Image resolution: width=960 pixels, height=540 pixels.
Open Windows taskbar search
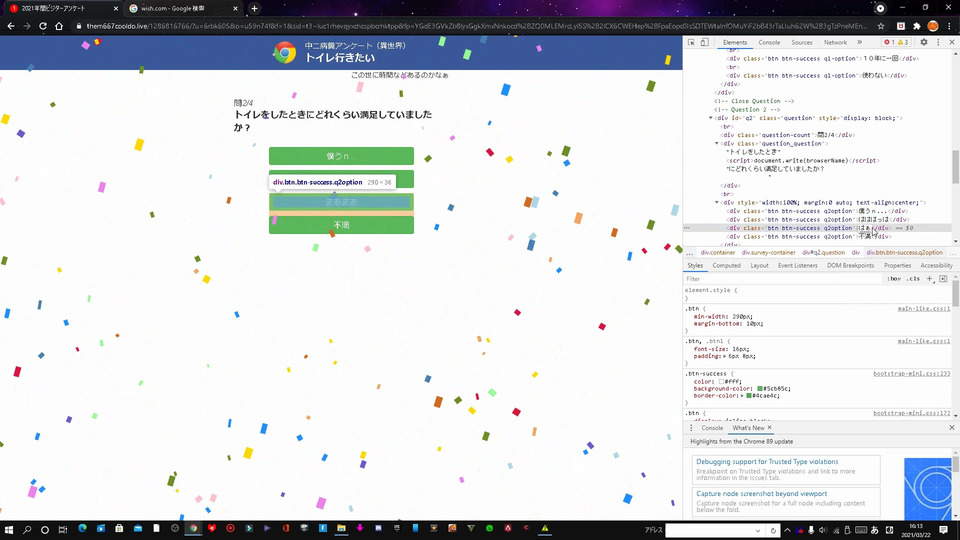pyautogui.click(x=27, y=530)
